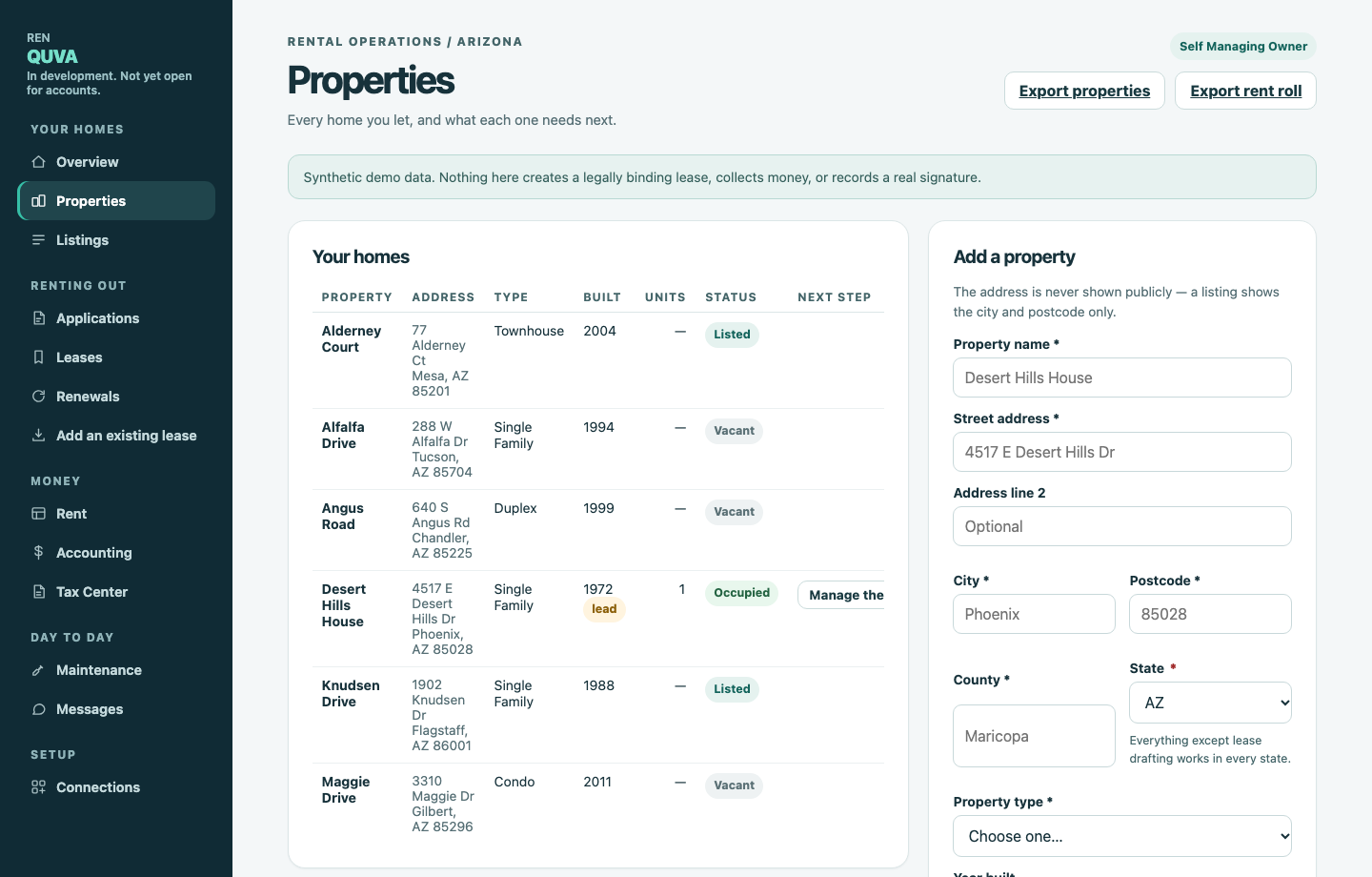
Task: Click the Accounting dollar icon
Action: point(38,553)
